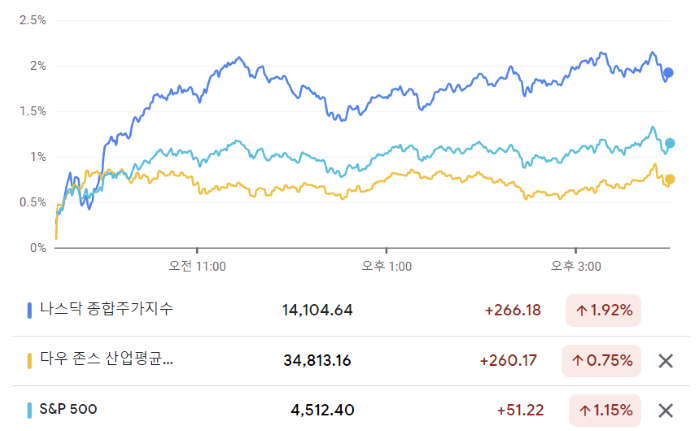Click the blue Nasdaq endpoint dot on chart
This screenshot has height=431, width=700.
coord(669,73)
